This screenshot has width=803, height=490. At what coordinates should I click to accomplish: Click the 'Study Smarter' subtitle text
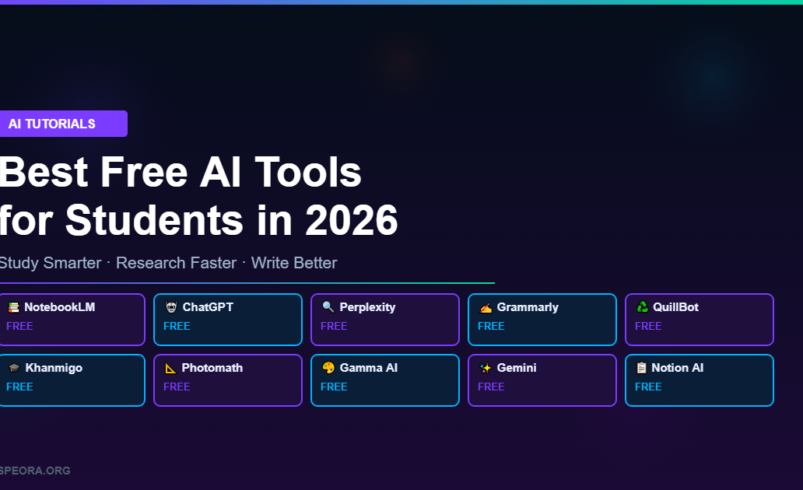tap(50, 263)
